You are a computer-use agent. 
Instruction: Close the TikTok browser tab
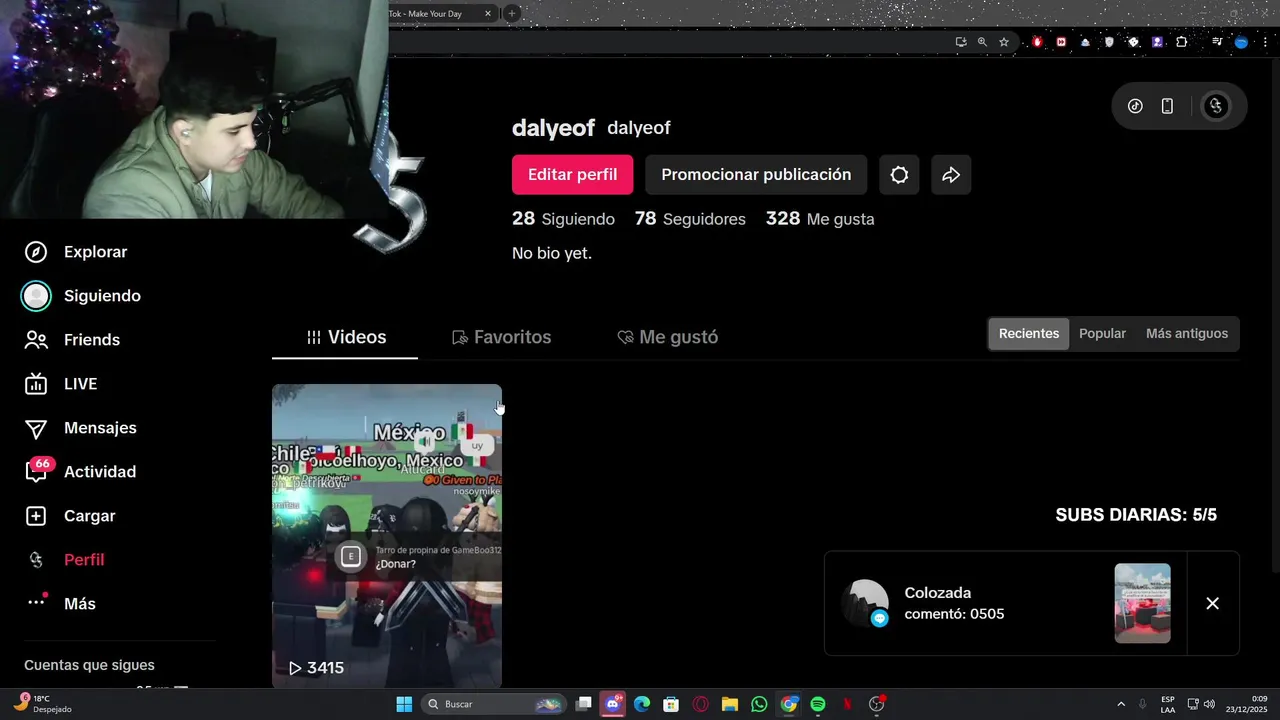pos(488,14)
